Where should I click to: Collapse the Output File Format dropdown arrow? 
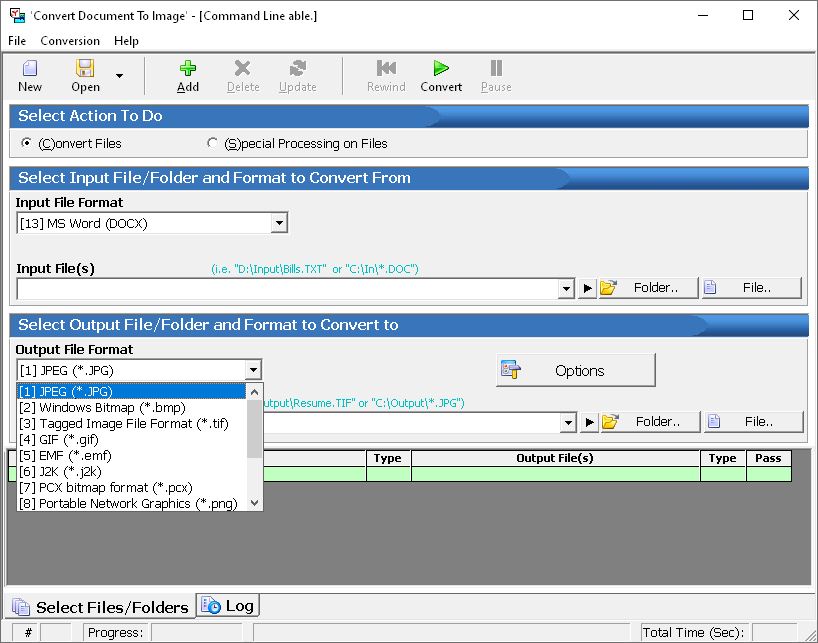(x=253, y=371)
